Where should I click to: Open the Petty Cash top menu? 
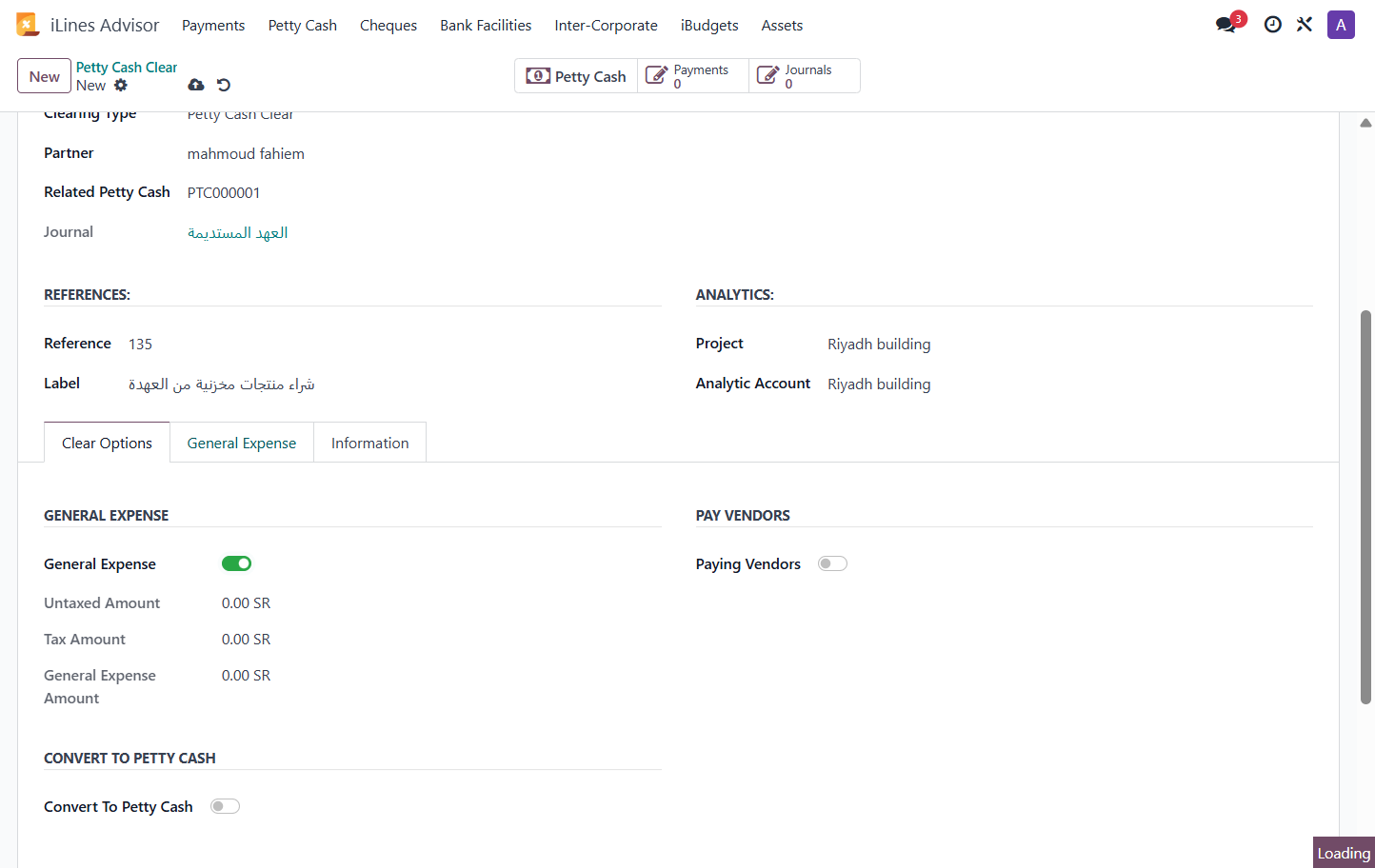(303, 26)
